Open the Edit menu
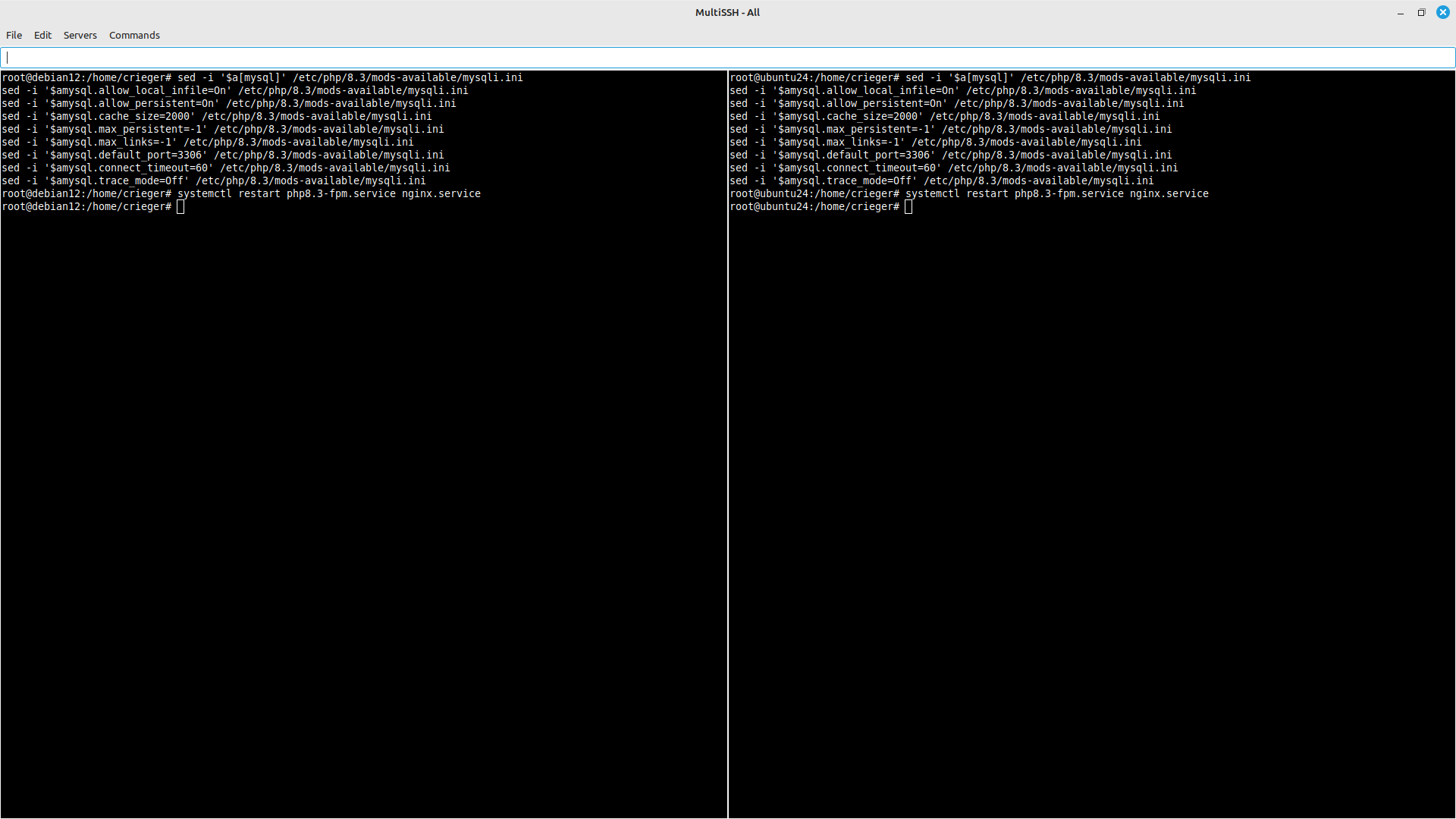This screenshot has height=819, width=1456. [x=42, y=35]
